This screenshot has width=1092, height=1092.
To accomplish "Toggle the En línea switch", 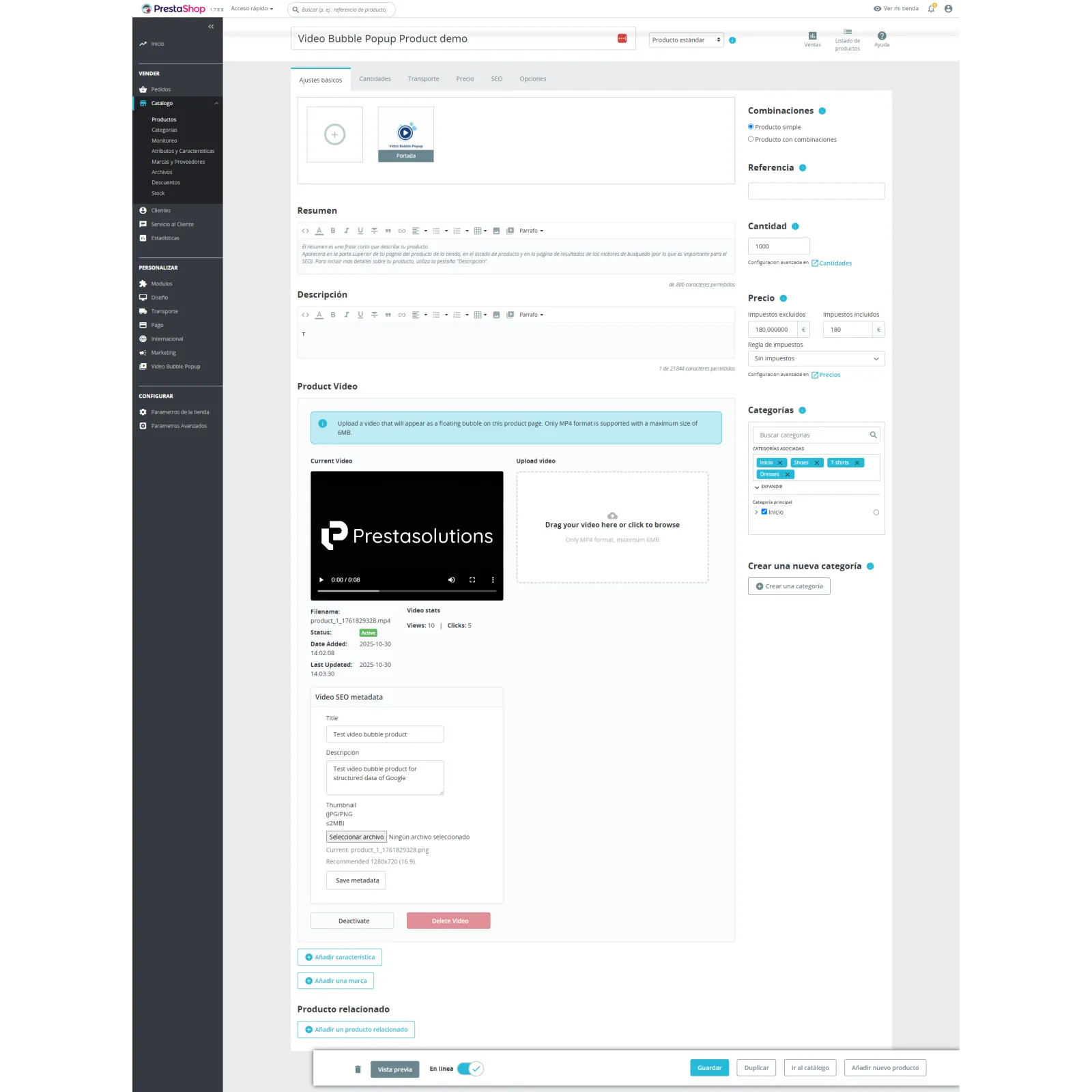I will (x=470, y=1069).
